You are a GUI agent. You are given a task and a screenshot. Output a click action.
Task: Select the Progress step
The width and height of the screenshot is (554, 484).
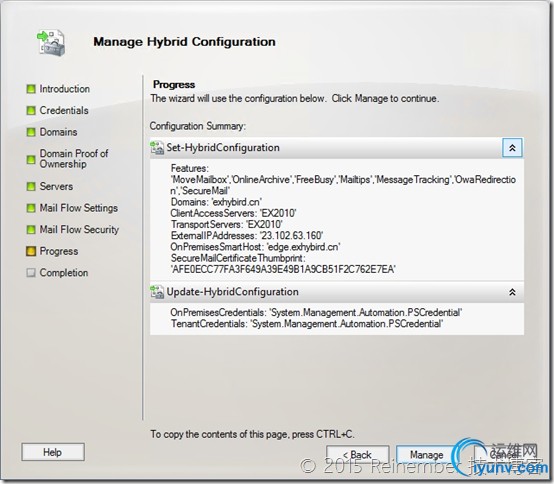click(59, 252)
